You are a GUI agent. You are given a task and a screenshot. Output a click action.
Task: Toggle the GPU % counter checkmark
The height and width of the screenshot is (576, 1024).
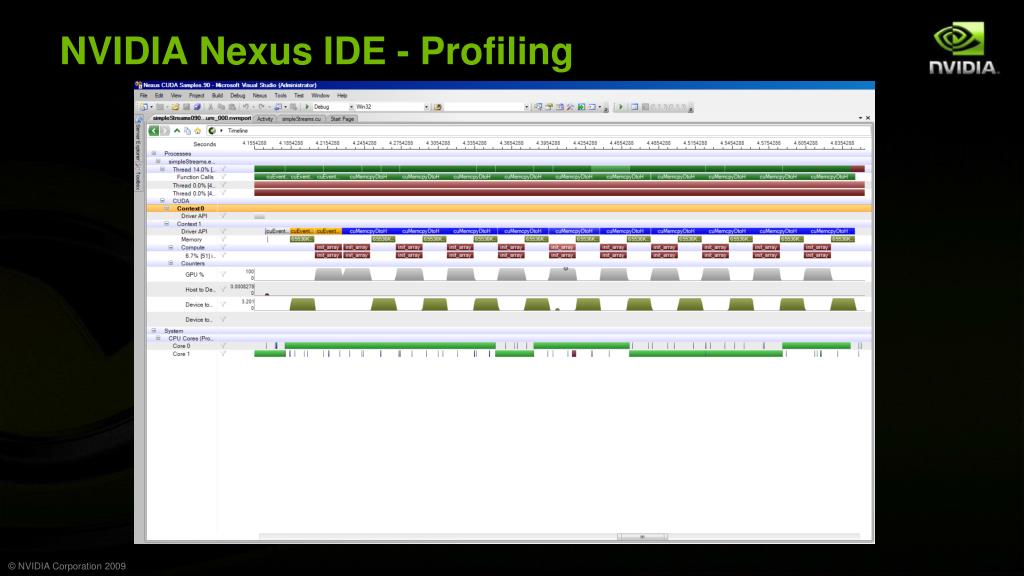pos(223,274)
